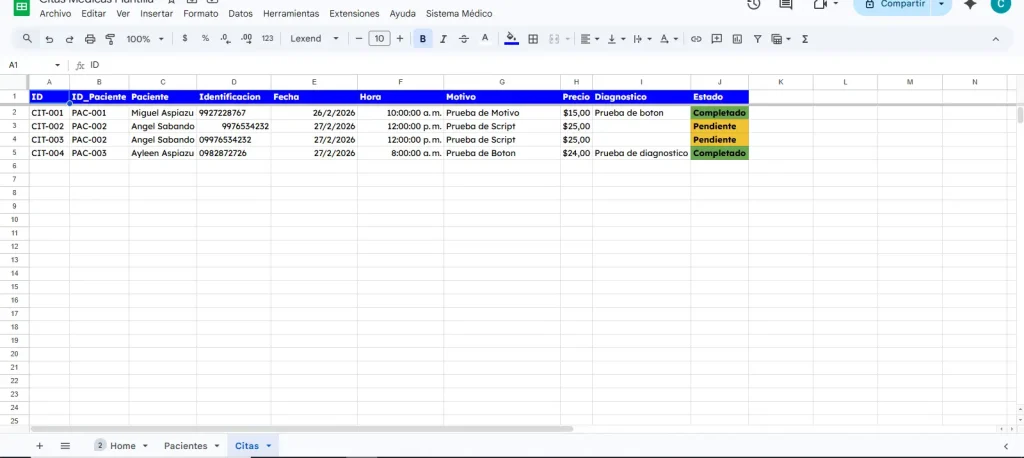This screenshot has width=1024, height=458.
Task: Open the text rotation dropdown
Action: pyautogui.click(x=669, y=39)
